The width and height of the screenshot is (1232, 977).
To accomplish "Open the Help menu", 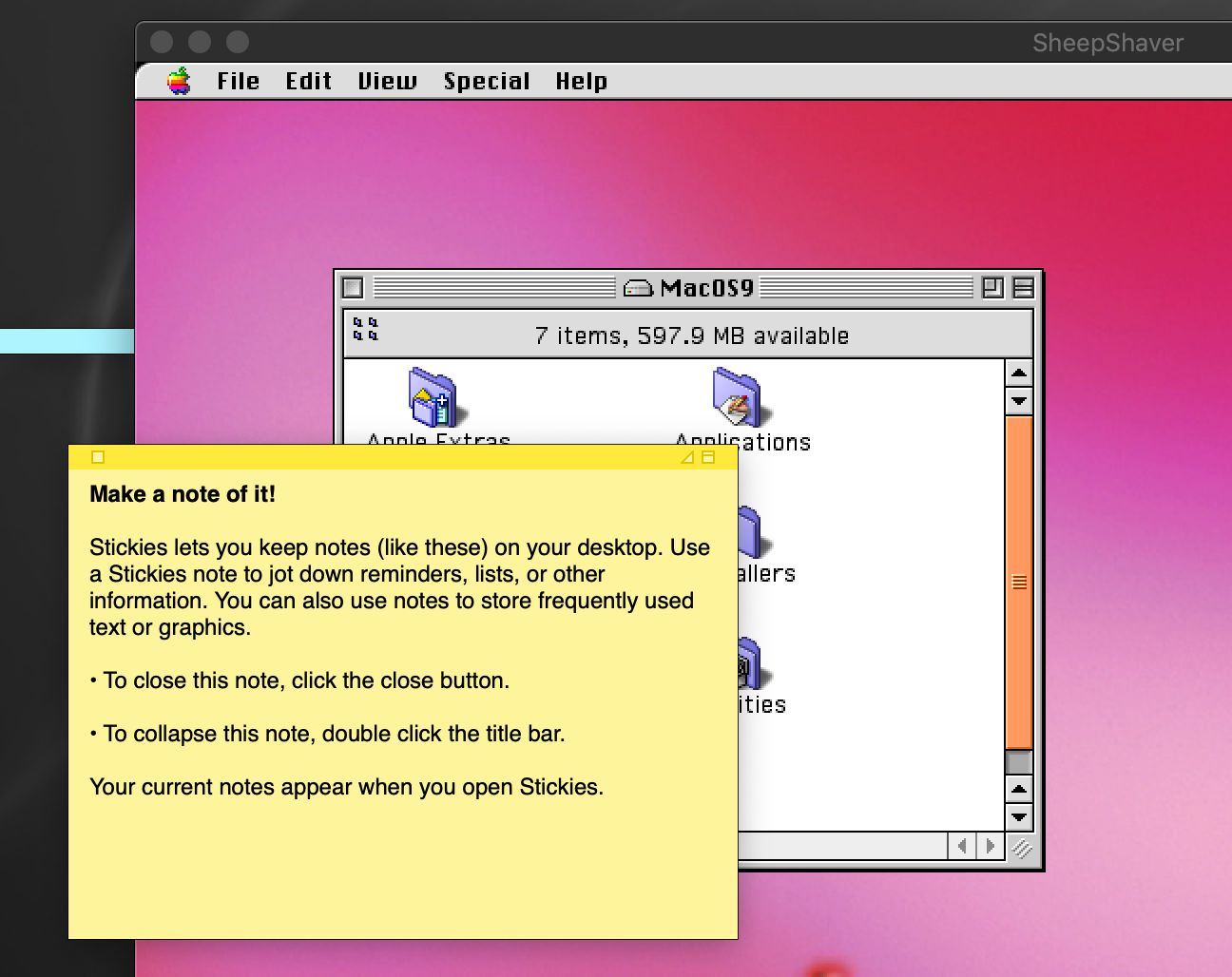I will click(581, 81).
